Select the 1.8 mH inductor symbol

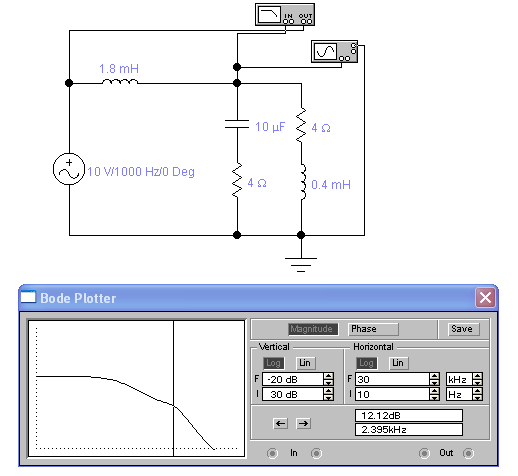(120, 81)
